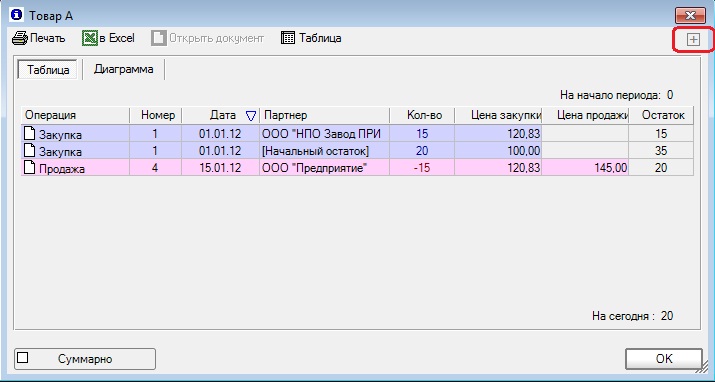Click the 15.01.12 date cell
This screenshot has height=382, width=715.
coord(220,168)
